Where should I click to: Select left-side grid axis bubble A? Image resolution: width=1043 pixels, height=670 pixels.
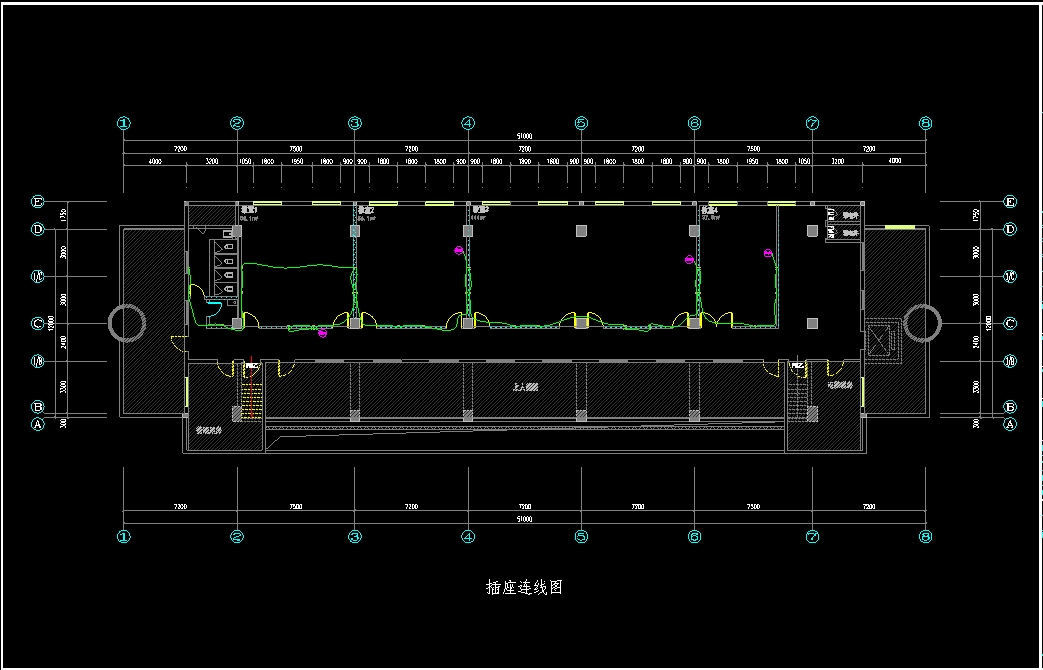(38, 424)
